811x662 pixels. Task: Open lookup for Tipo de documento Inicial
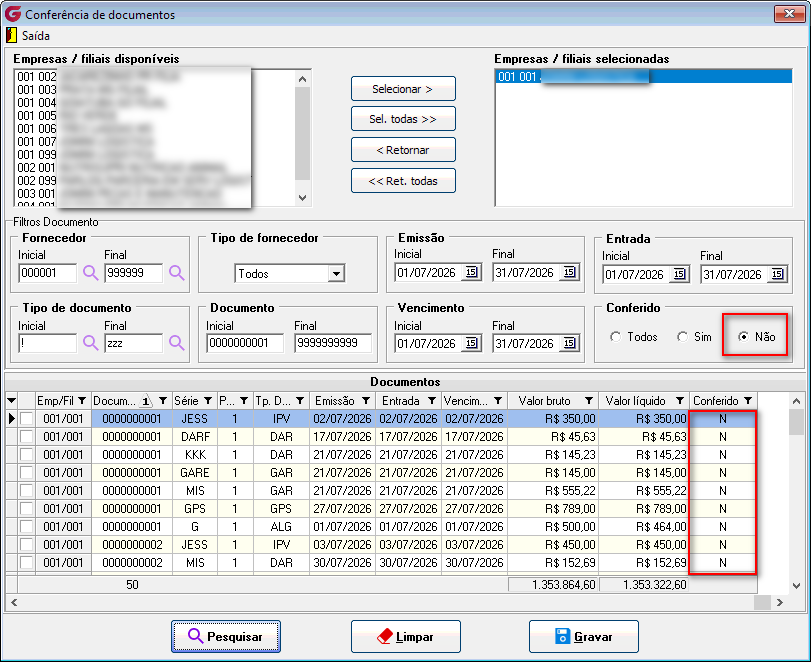[x=91, y=342]
